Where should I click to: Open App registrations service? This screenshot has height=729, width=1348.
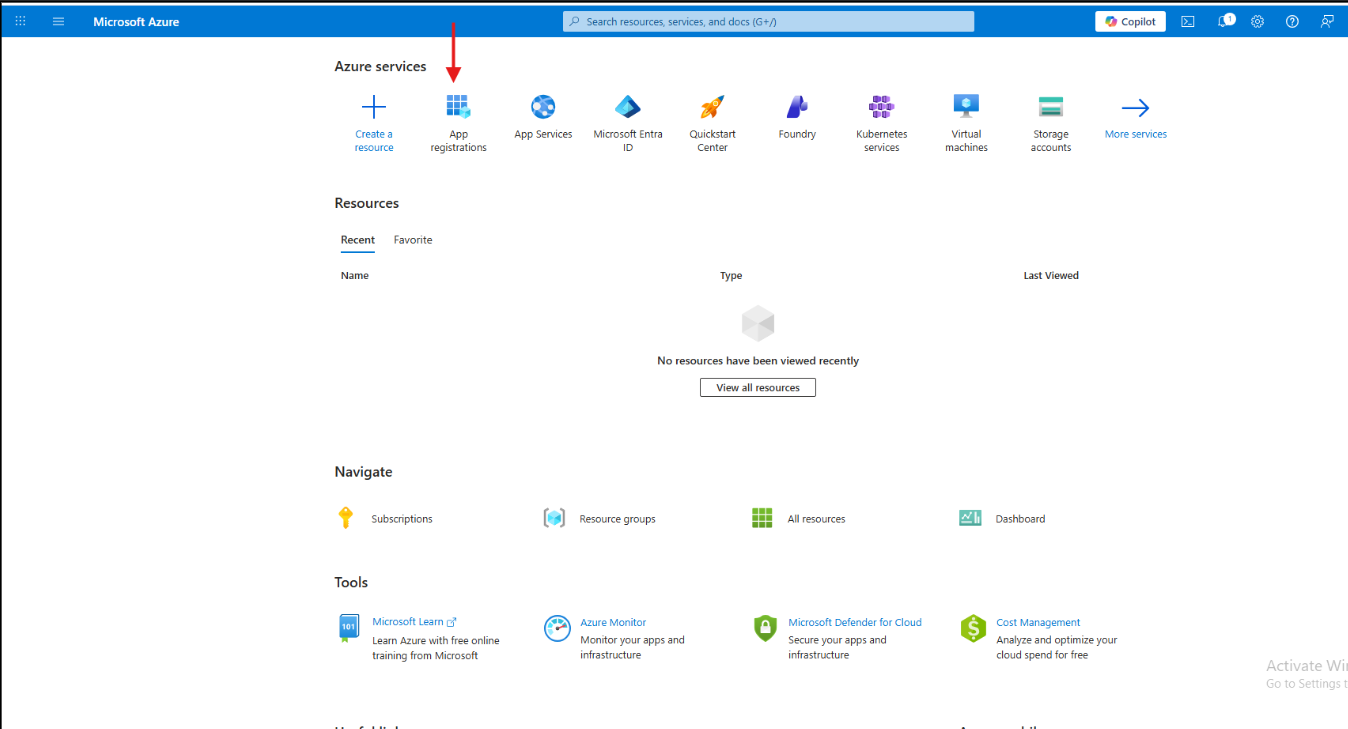[x=458, y=124]
